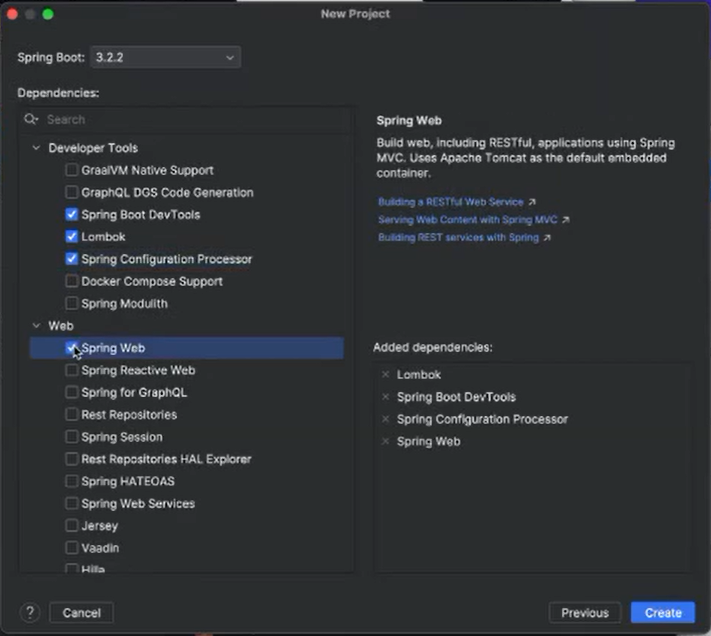Screen dimensions: 711x636
Task: Open Building REST services with Spring link
Action: [x=458, y=238]
